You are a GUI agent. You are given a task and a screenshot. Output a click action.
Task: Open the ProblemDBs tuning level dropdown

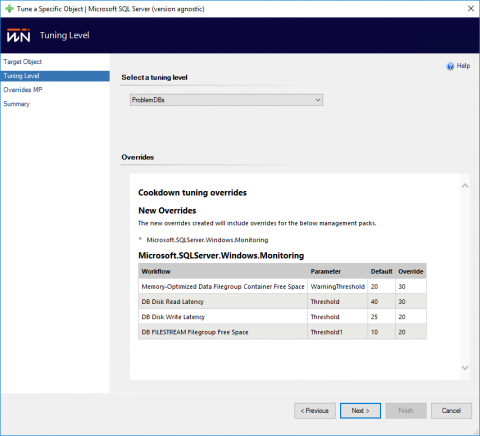[226, 100]
